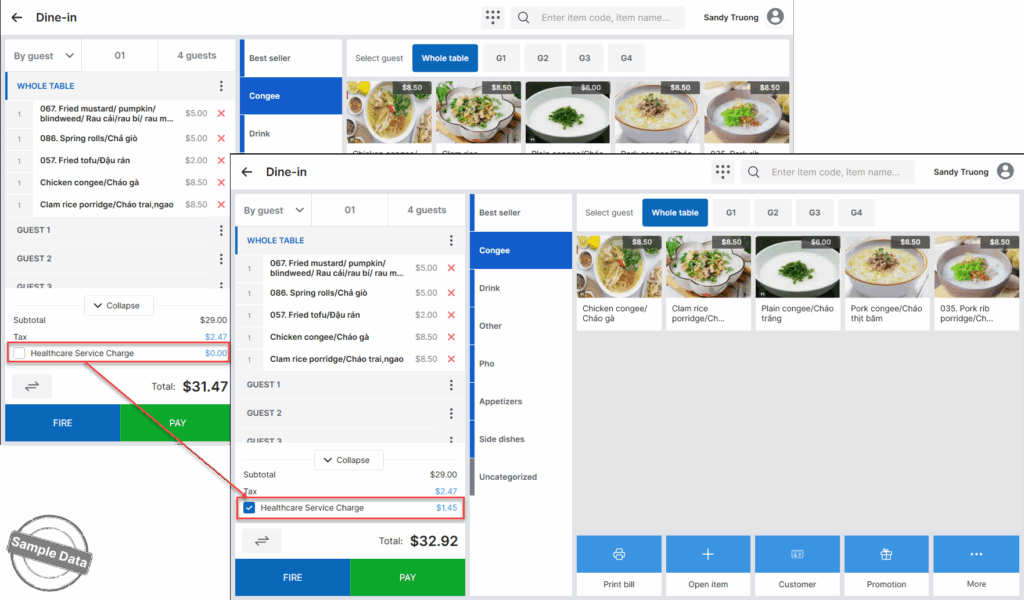Open the keypad grid icon in front window

tap(722, 172)
